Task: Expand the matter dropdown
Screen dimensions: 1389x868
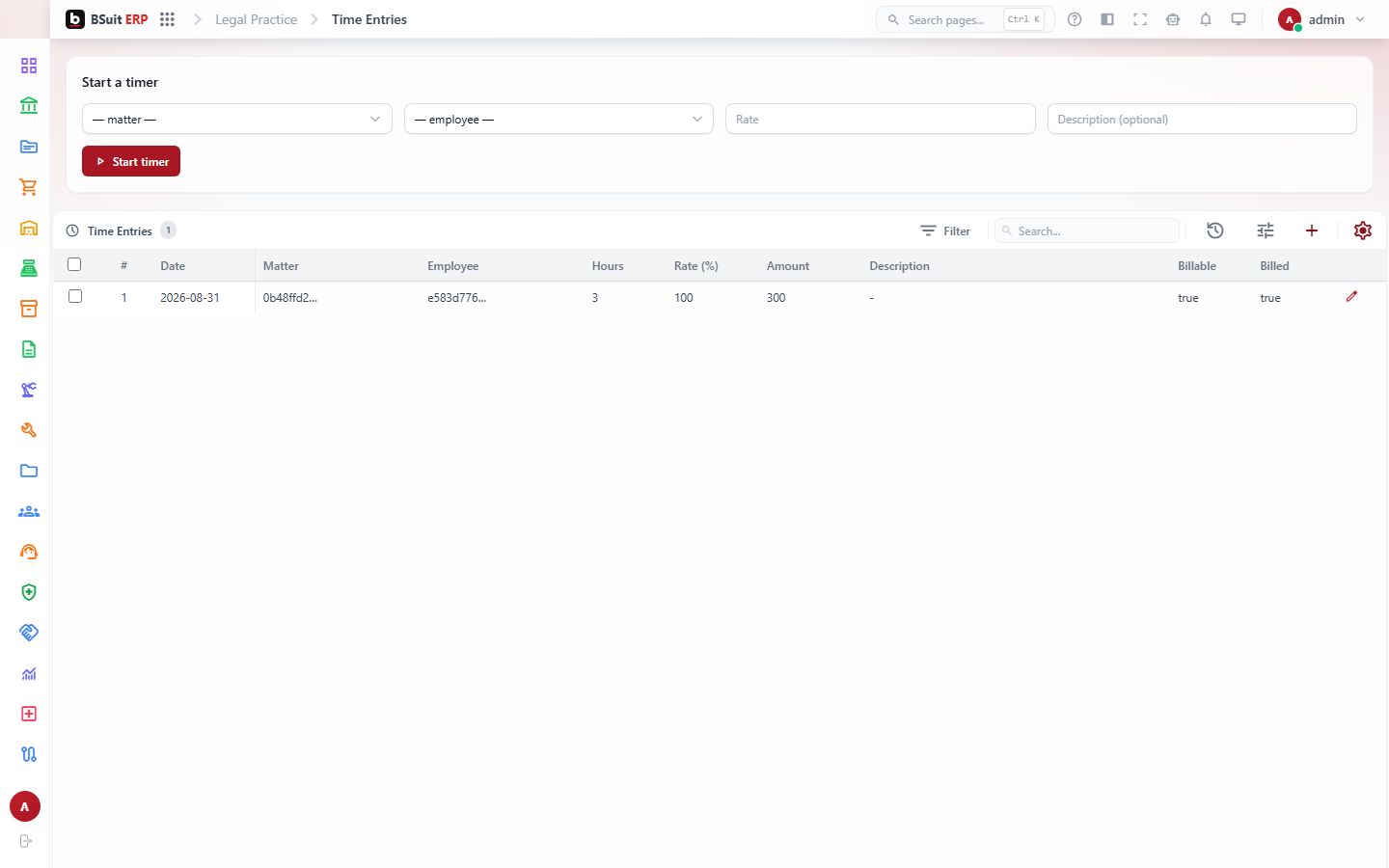Action: tap(237, 119)
